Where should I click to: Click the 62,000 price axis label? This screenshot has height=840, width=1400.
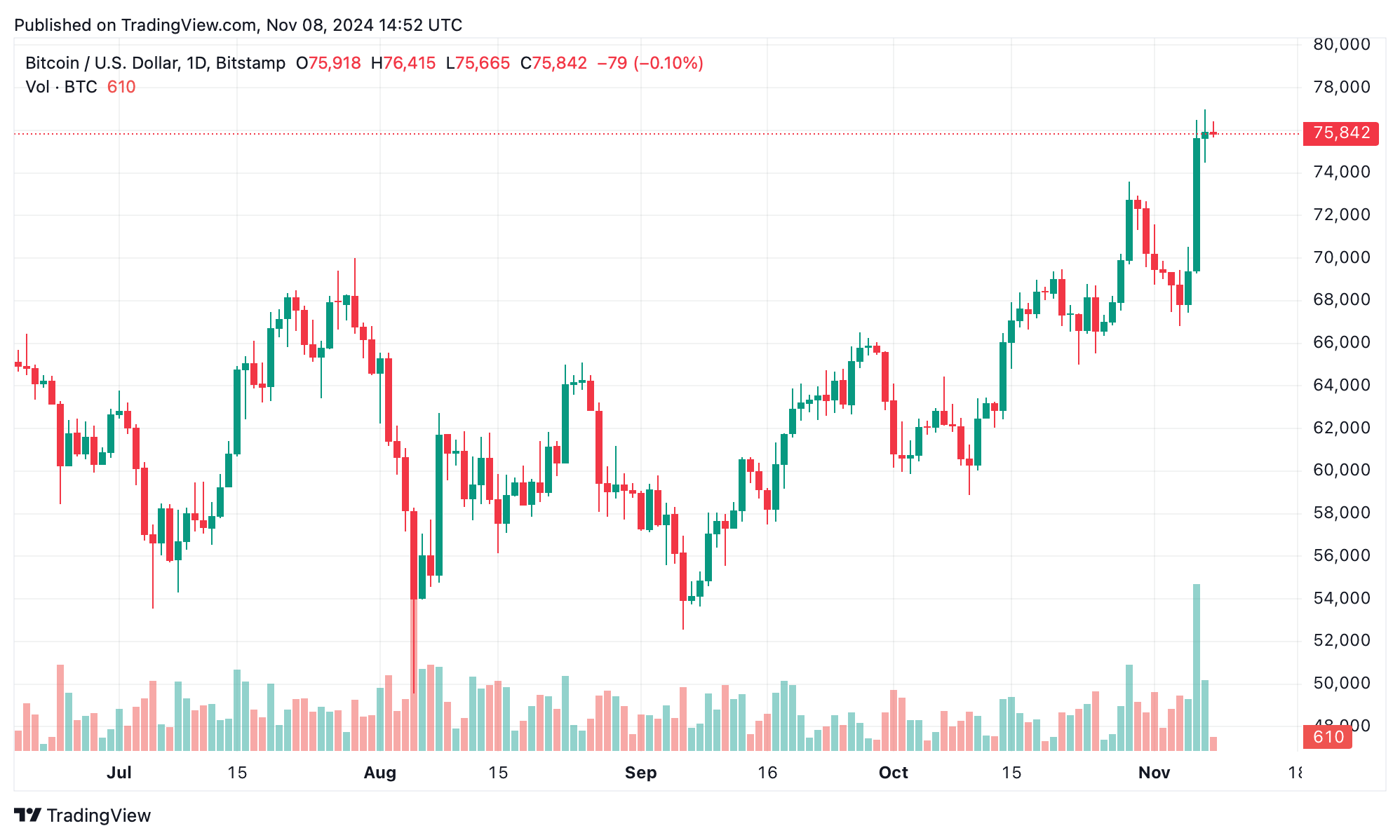(1342, 428)
